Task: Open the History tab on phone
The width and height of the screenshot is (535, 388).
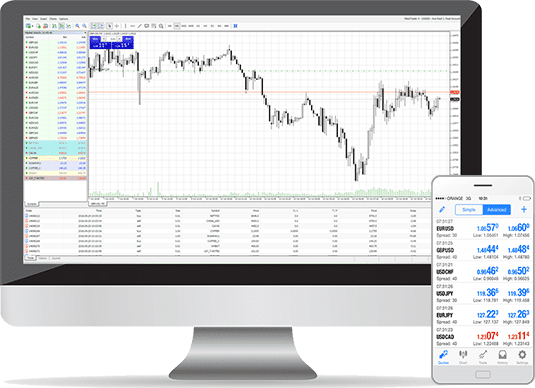Action: pyautogui.click(x=502, y=357)
